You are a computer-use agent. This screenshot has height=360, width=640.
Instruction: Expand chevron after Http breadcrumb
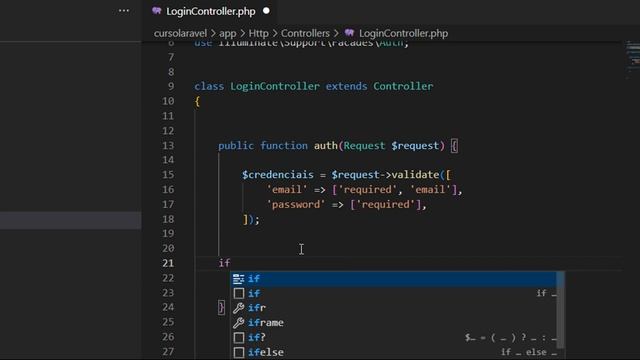click(275, 33)
